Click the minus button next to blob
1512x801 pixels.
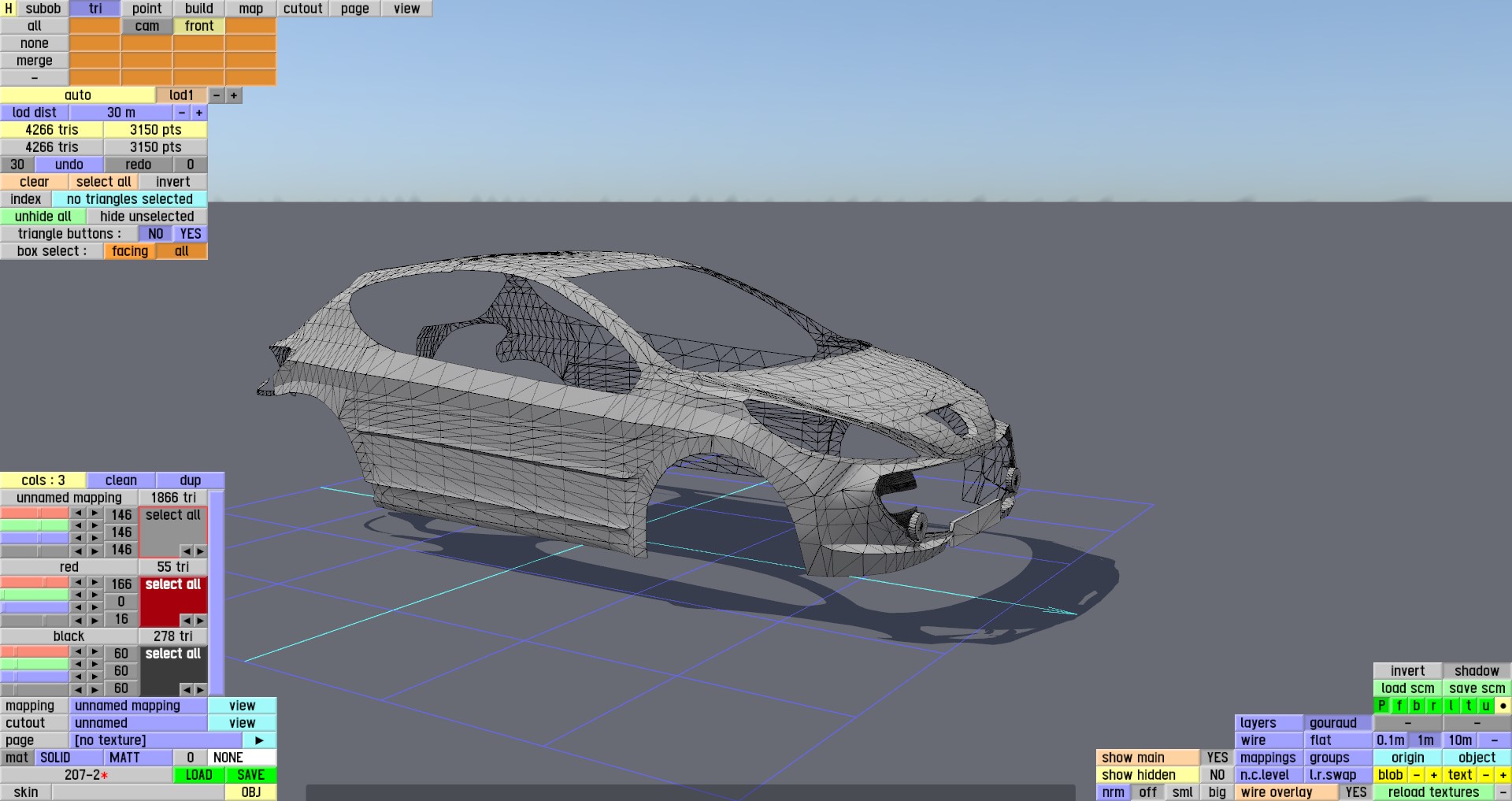[1417, 775]
